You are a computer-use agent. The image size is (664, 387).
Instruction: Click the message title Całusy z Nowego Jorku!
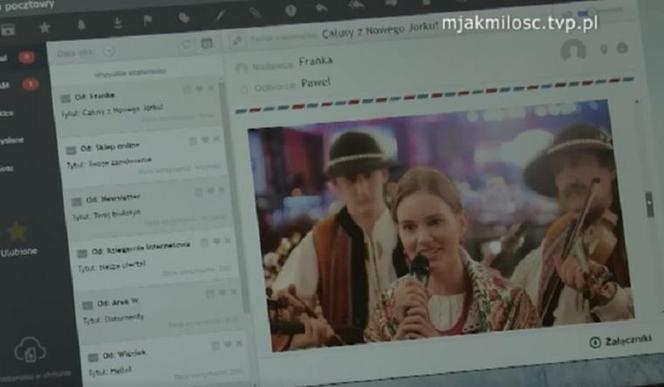point(379,30)
